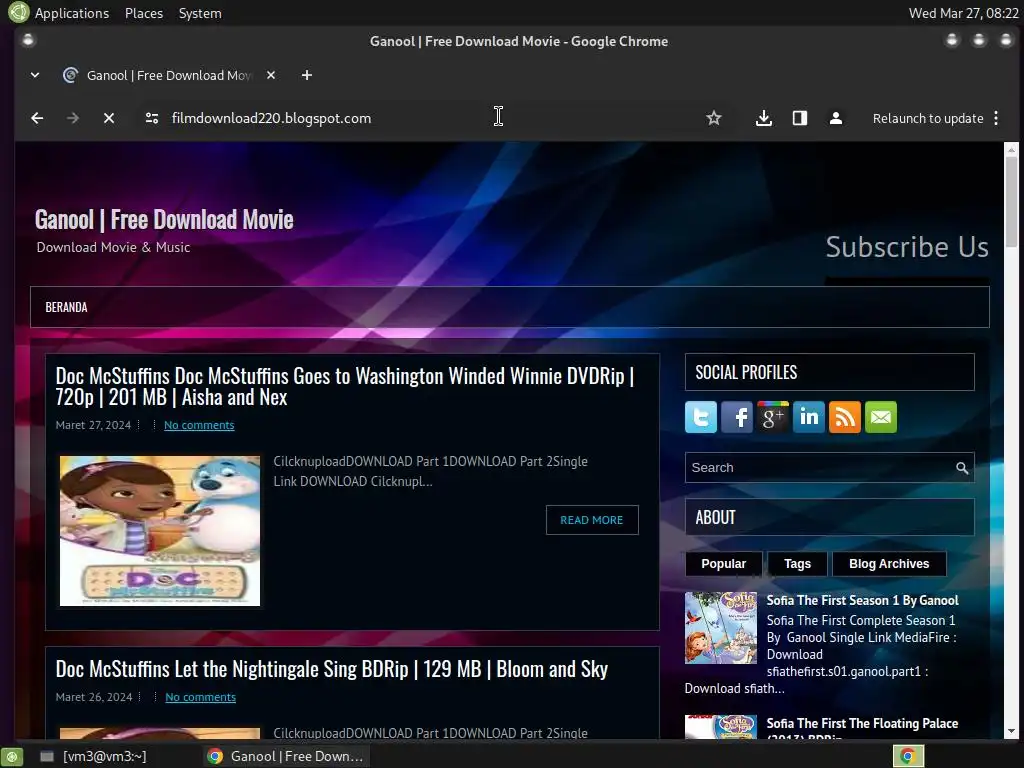Open Chrome three-dot menu

[996, 118]
